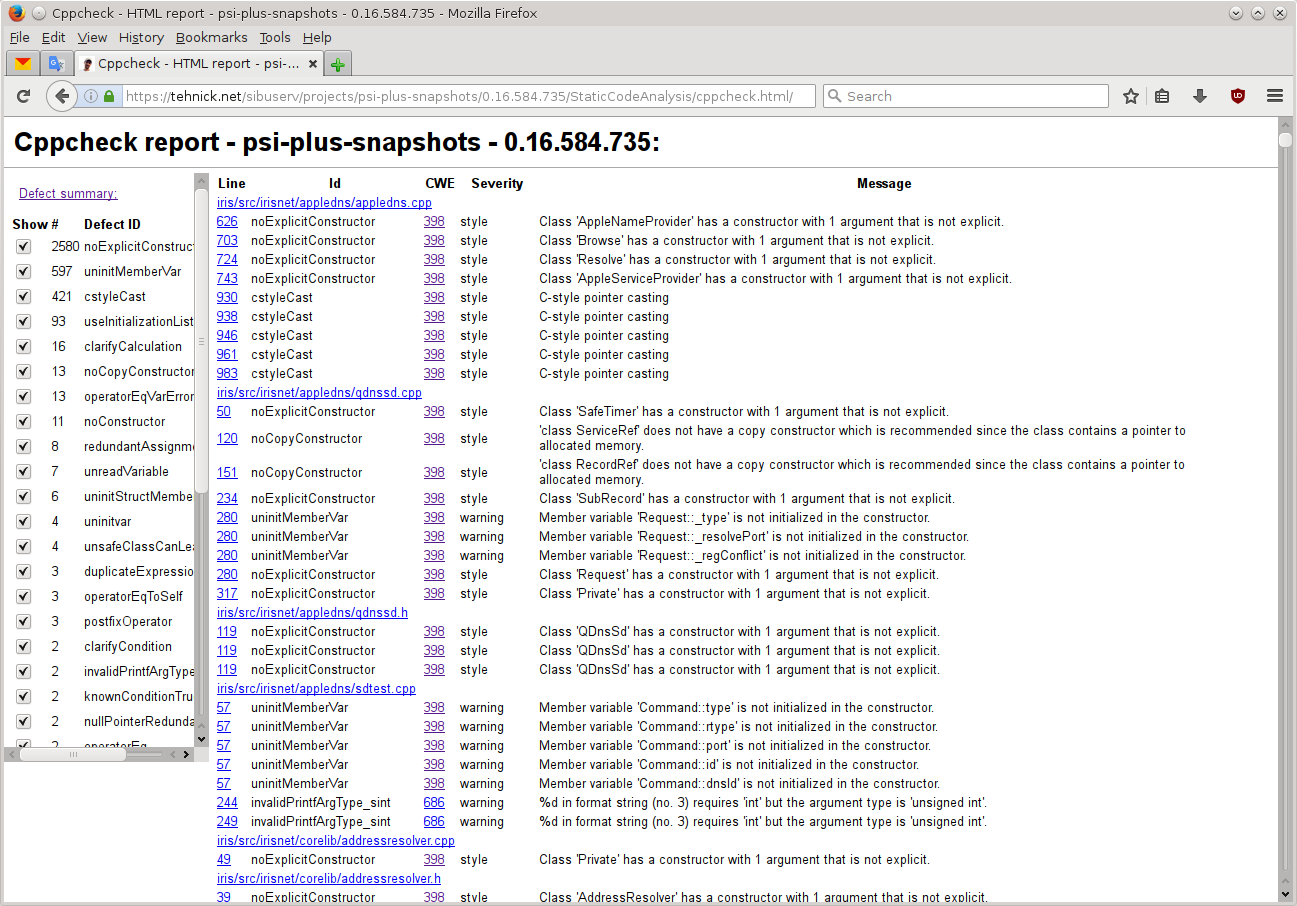Click the 'Member variable Command::port' message
The image size is (1297, 906).
click(x=735, y=745)
